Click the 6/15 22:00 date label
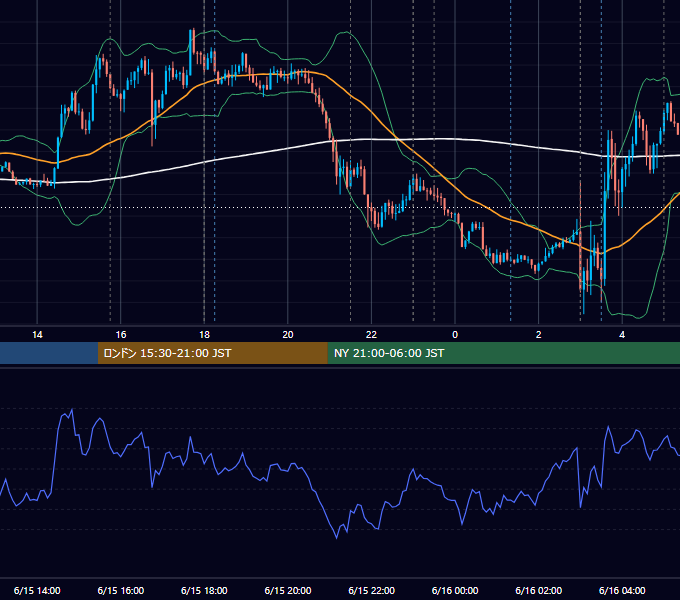The width and height of the screenshot is (680, 600). (371, 590)
